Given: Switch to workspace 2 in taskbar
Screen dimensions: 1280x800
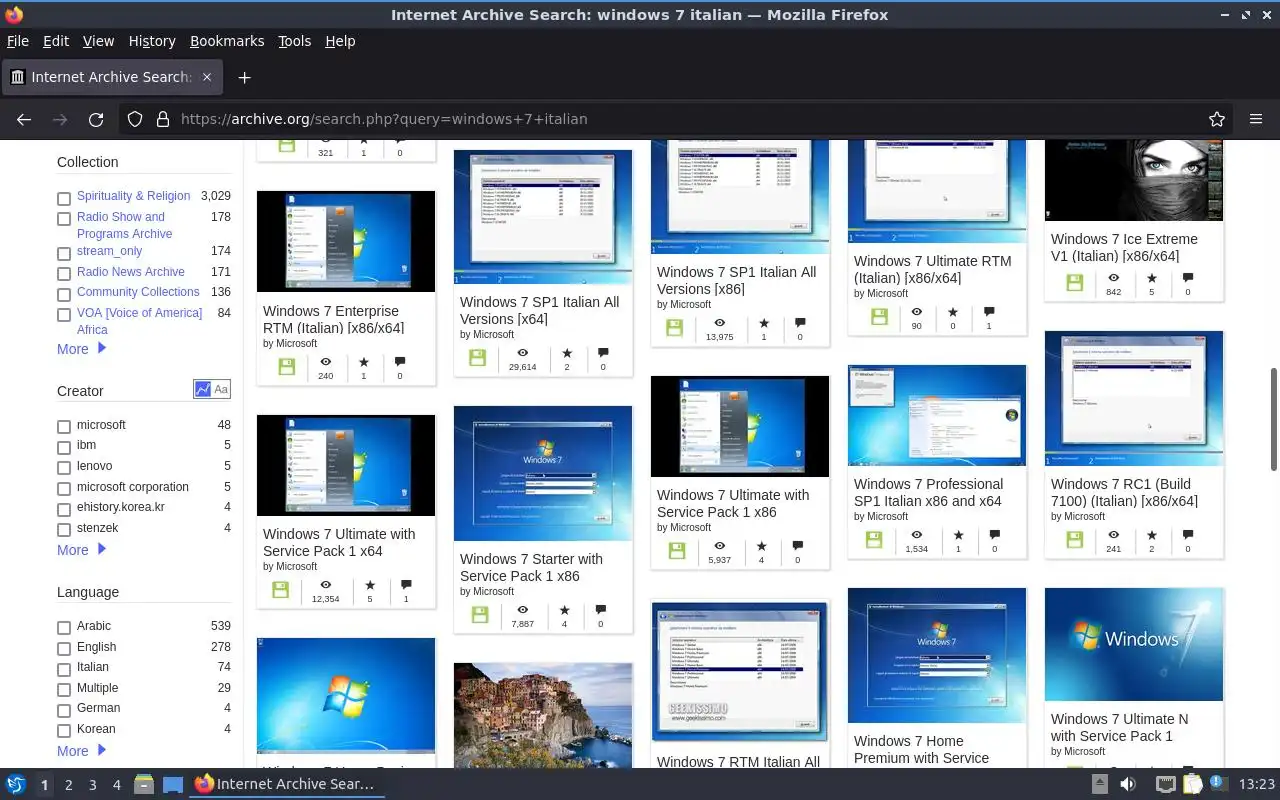Looking at the screenshot, I should 68,785.
